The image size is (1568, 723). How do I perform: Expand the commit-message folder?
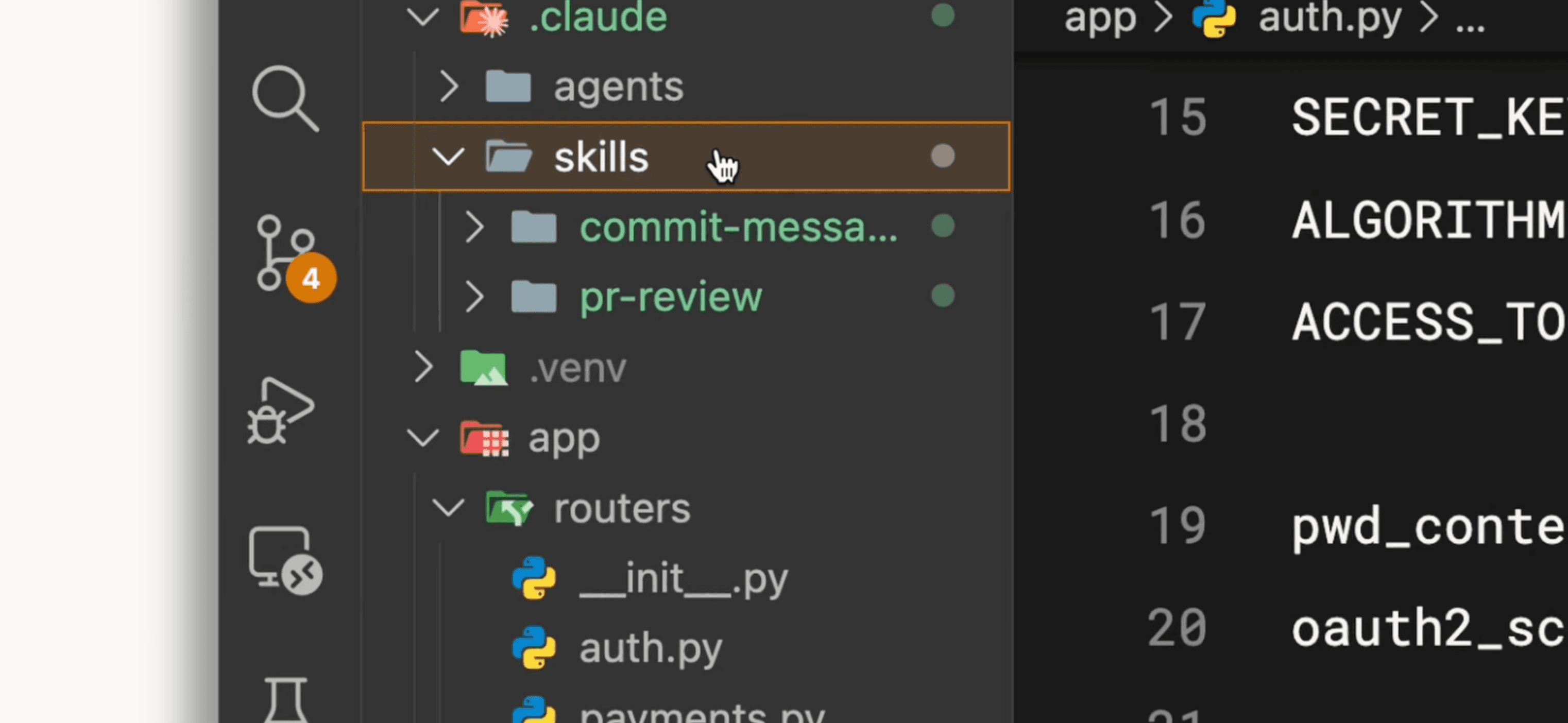[x=473, y=227]
